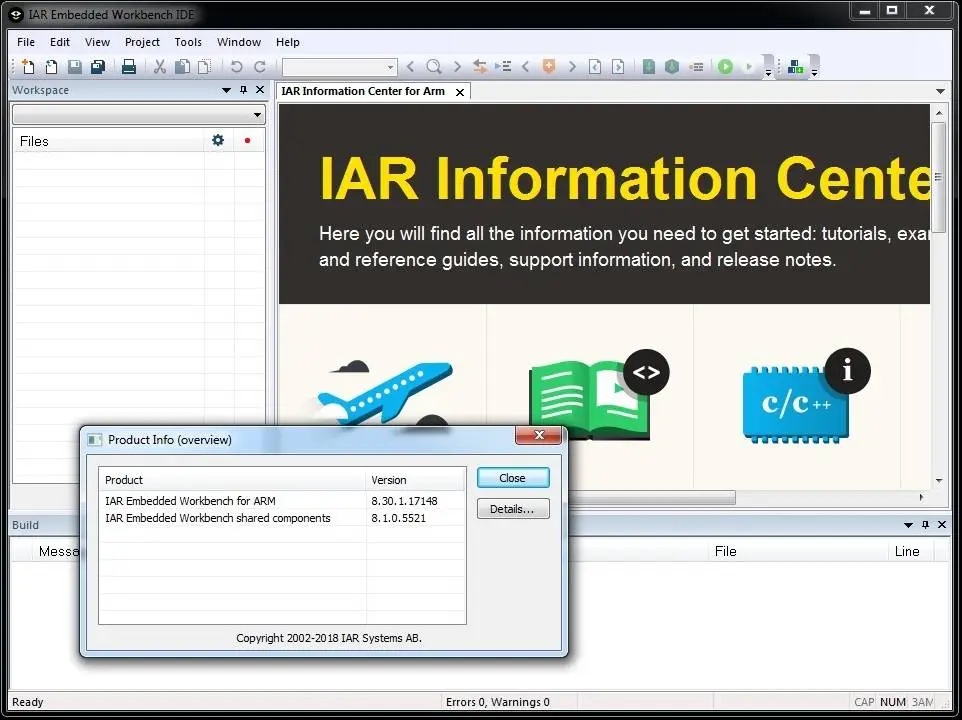This screenshot has height=720, width=962.
Task: Click the Replace orange arrows icon
Action: (480, 66)
